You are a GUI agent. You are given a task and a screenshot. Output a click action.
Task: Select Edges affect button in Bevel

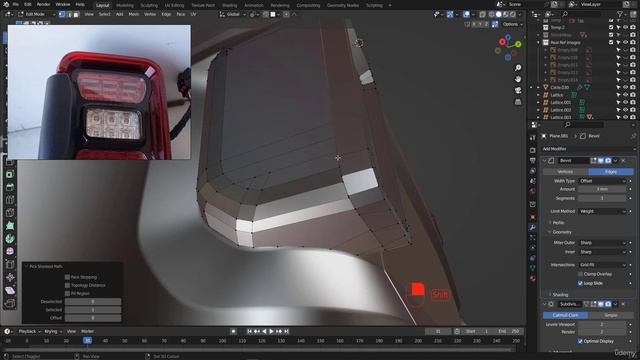[x=611, y=172]
